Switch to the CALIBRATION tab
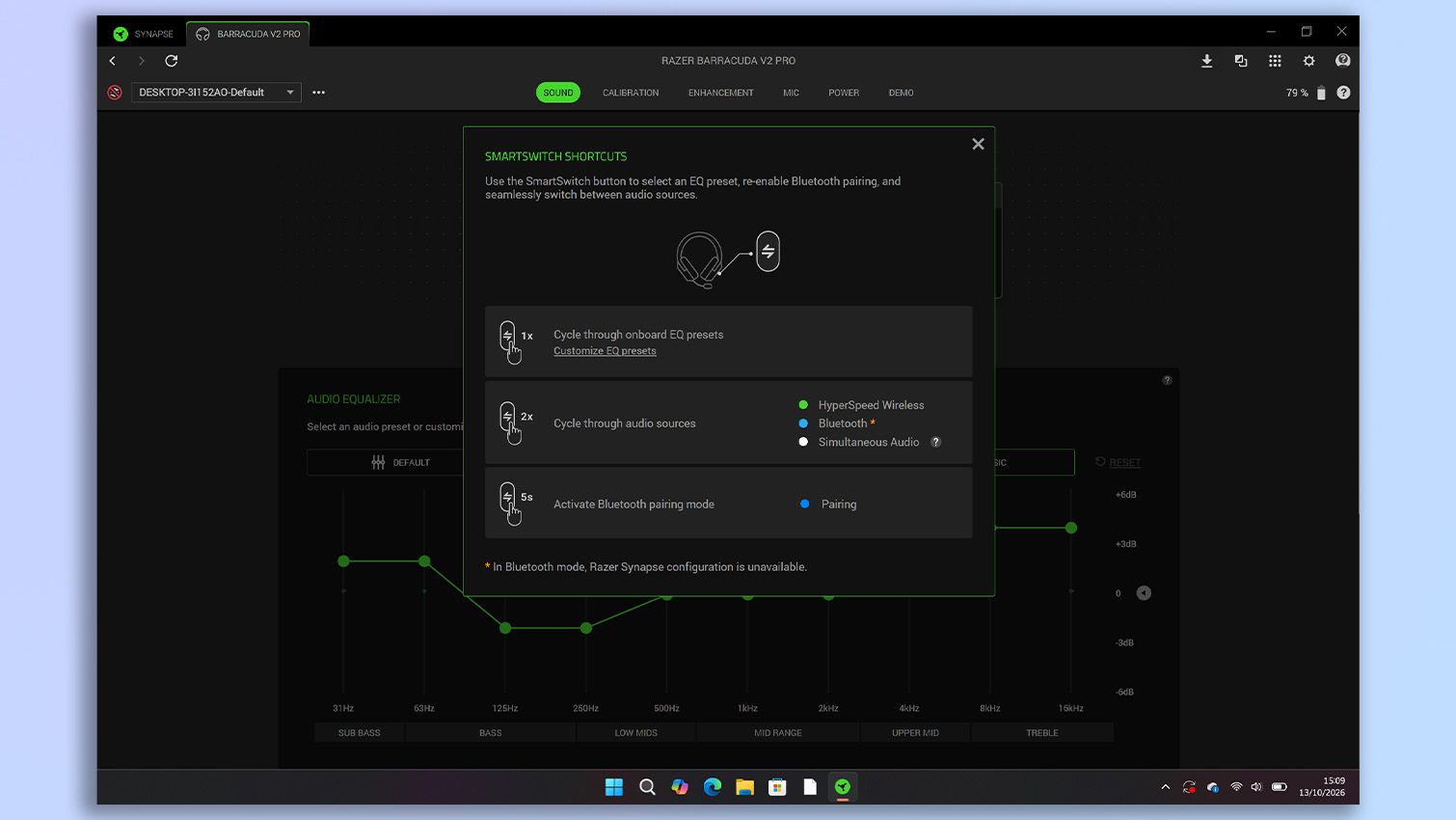This screenshot has width=1456, height=820. 631,93
